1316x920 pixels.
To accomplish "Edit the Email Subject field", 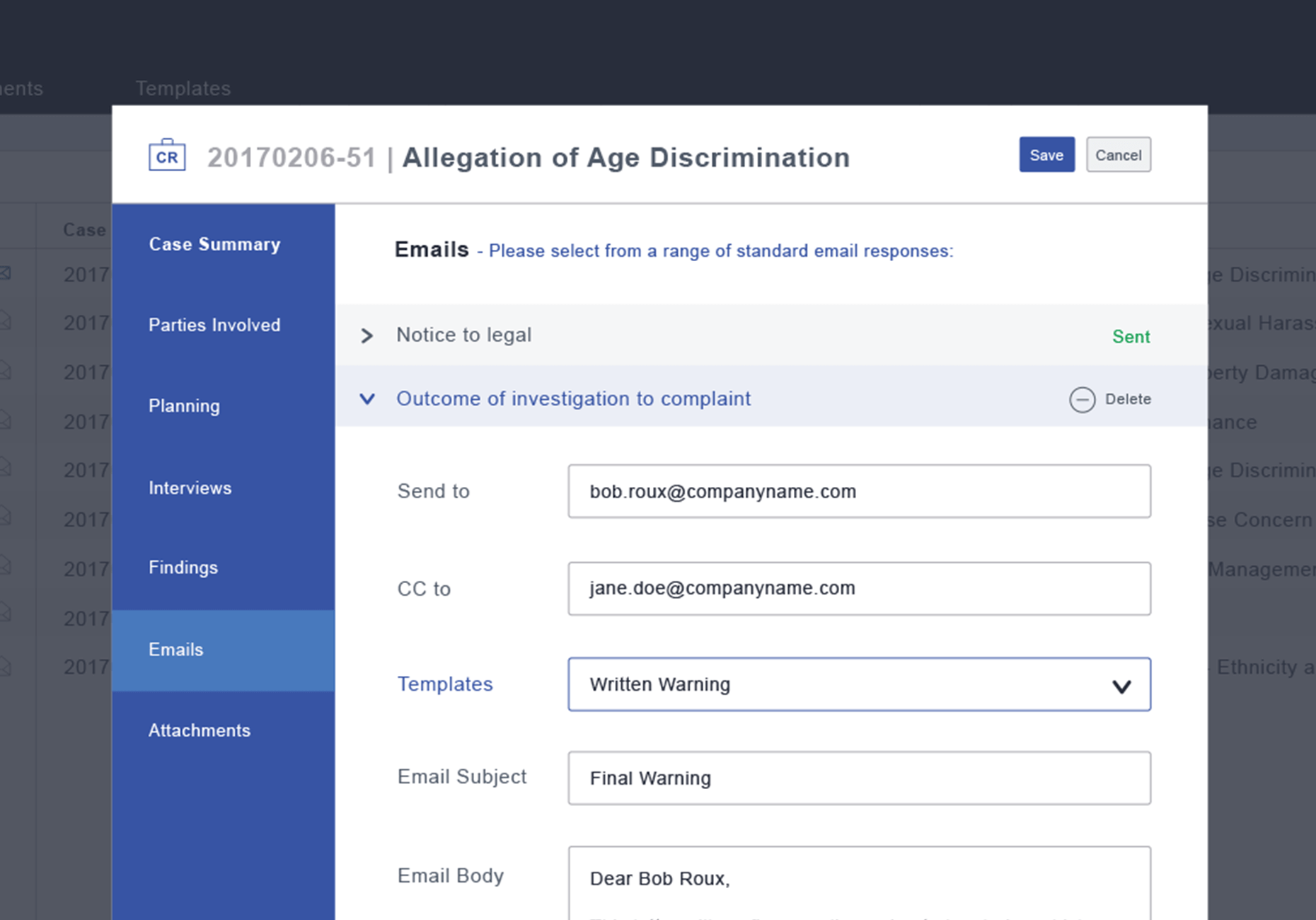I will (859, 778).
